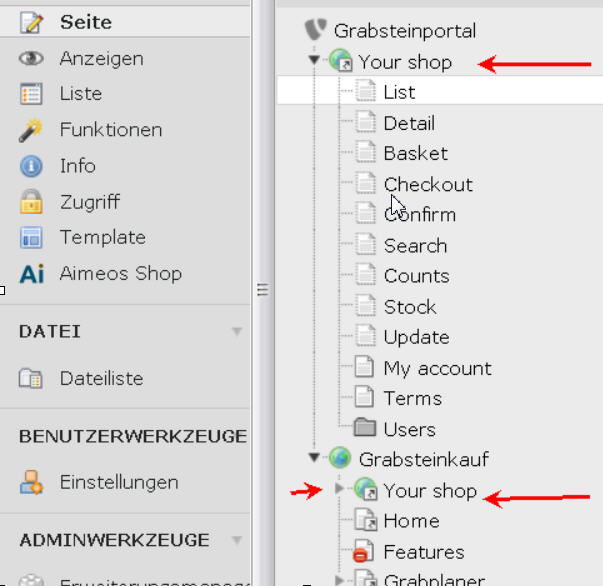Click the Zugriff padlock icon
Screen dimensions: 603x586
click(x=32, y=202)
